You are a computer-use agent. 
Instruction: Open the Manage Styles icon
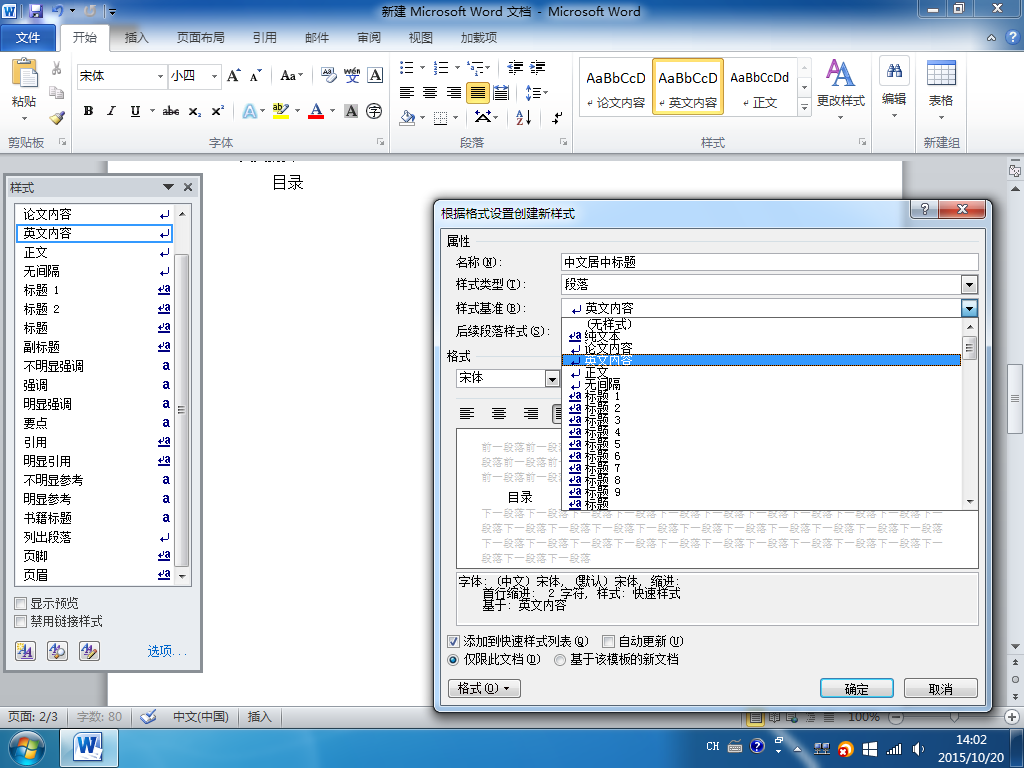coord(89,650)
